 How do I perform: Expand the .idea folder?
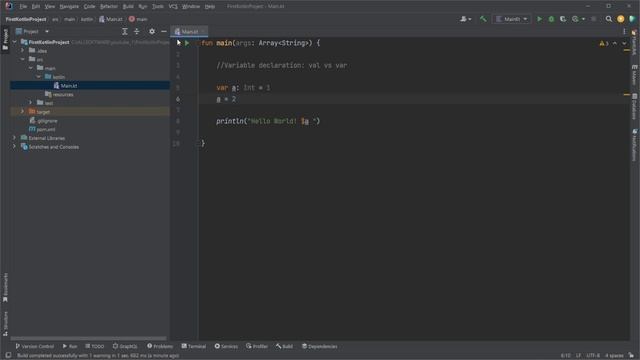pos(23,50)
